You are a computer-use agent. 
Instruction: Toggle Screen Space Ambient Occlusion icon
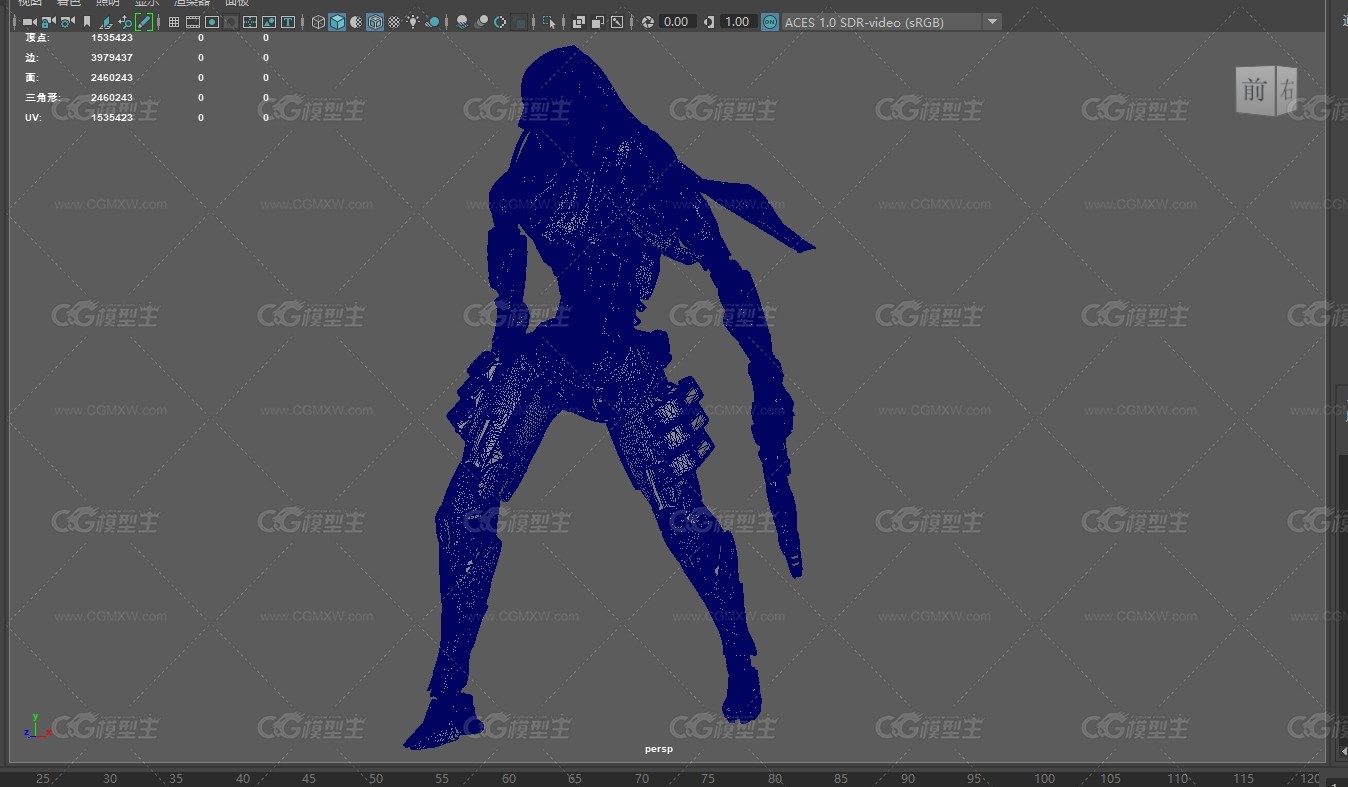tap(462, 21)
